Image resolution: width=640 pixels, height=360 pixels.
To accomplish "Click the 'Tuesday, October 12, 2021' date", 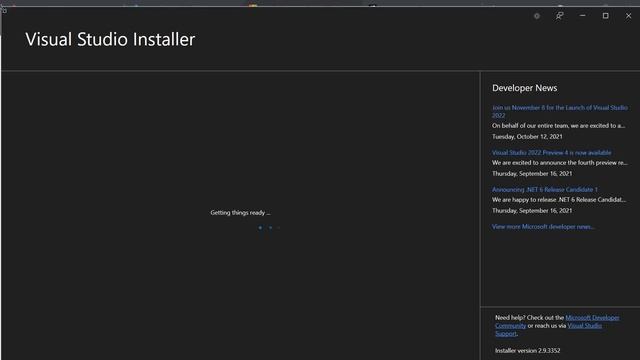I will (x=527, y=137).
